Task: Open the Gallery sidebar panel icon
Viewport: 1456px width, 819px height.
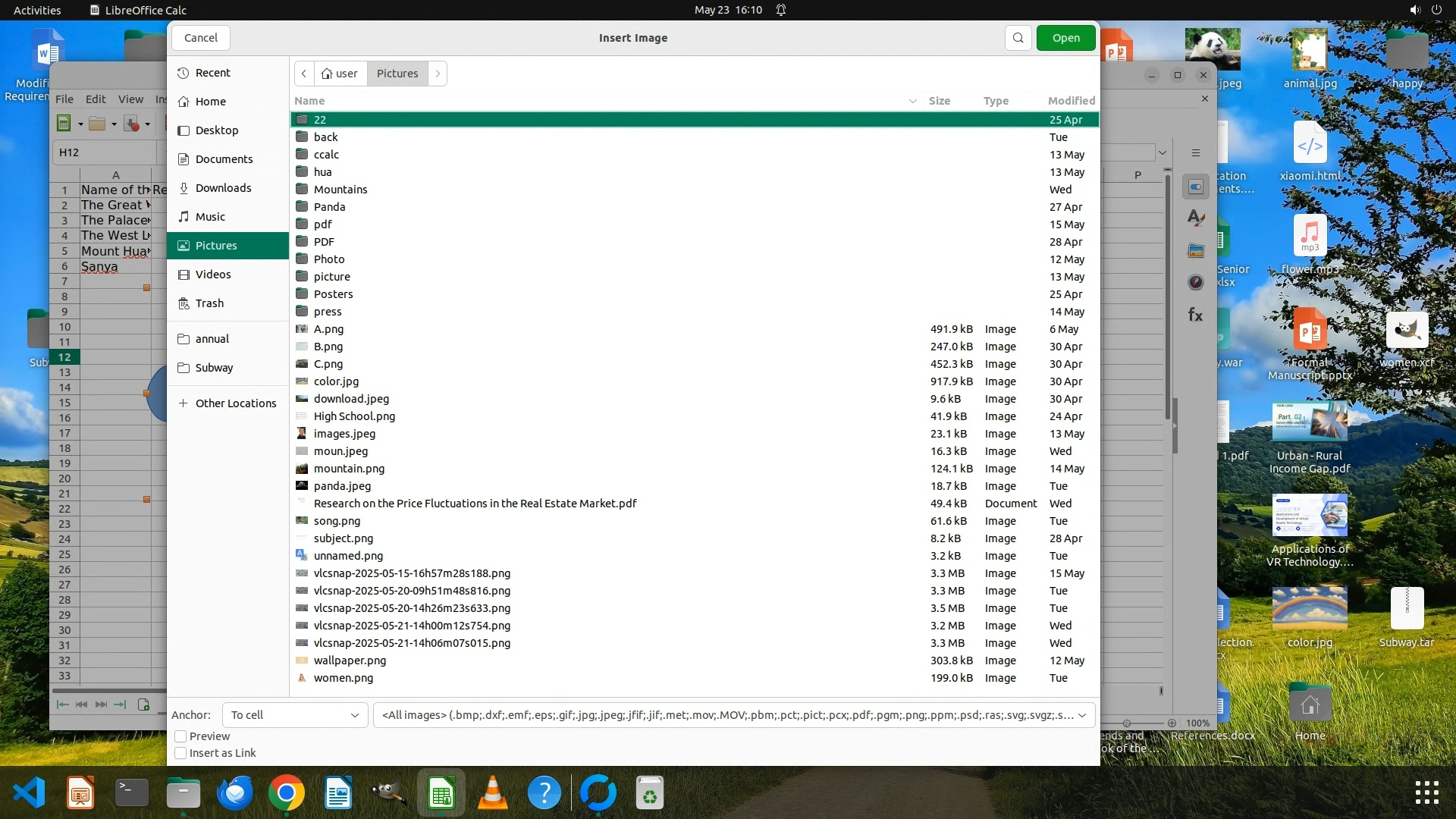Action: (1196, 250)
